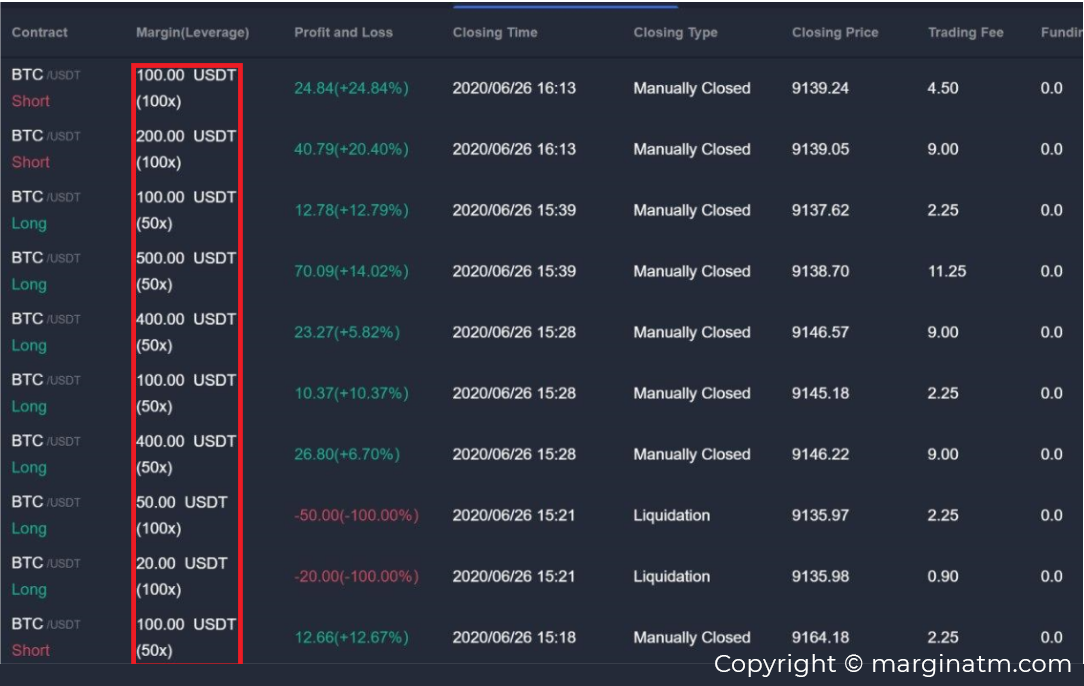
Task: Click Manually Closed in the 9138.70 row
Action: (x=691, y=271)
